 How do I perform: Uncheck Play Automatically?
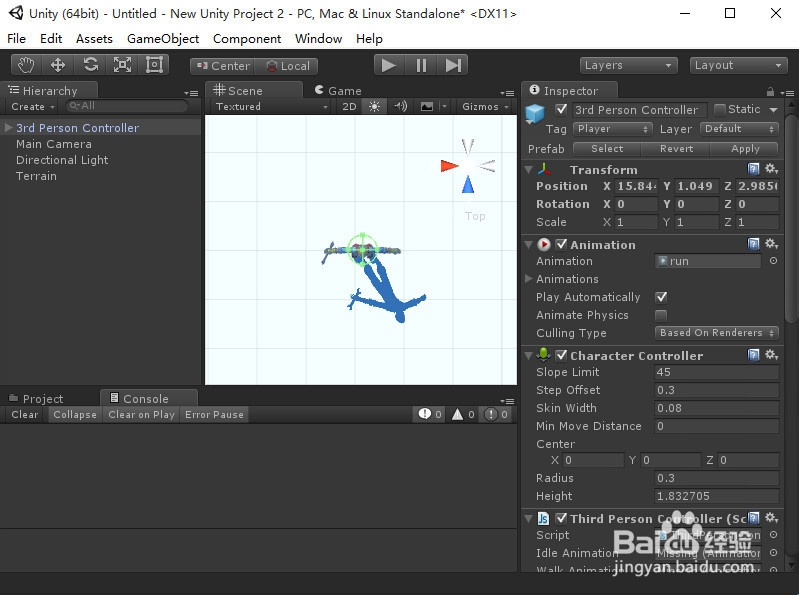coord(661,297)
